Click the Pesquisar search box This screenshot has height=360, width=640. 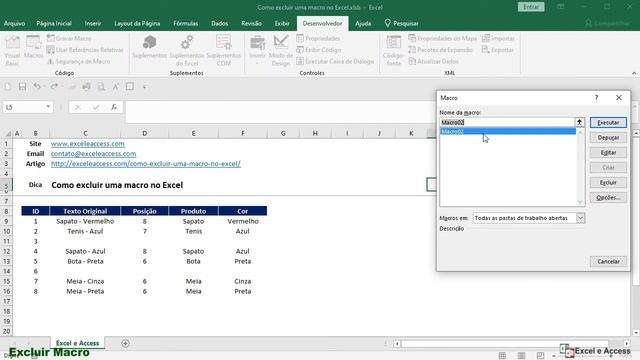click(x=402, y=24)
